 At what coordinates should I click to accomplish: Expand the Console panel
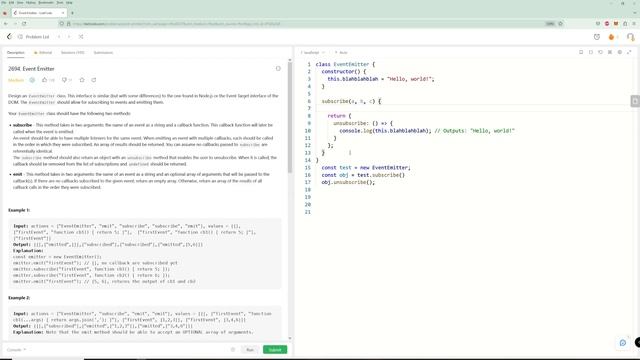point(16,350)
